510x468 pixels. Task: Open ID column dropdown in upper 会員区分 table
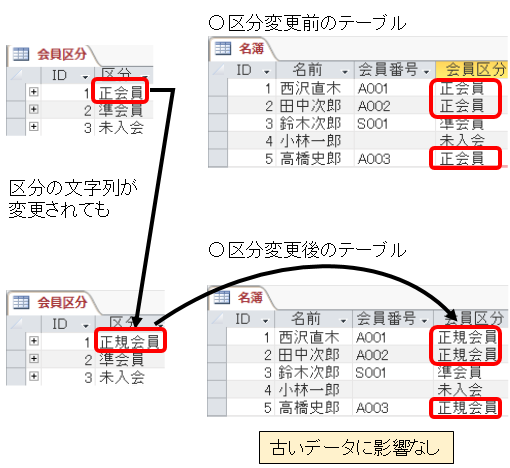pos(85,77)
